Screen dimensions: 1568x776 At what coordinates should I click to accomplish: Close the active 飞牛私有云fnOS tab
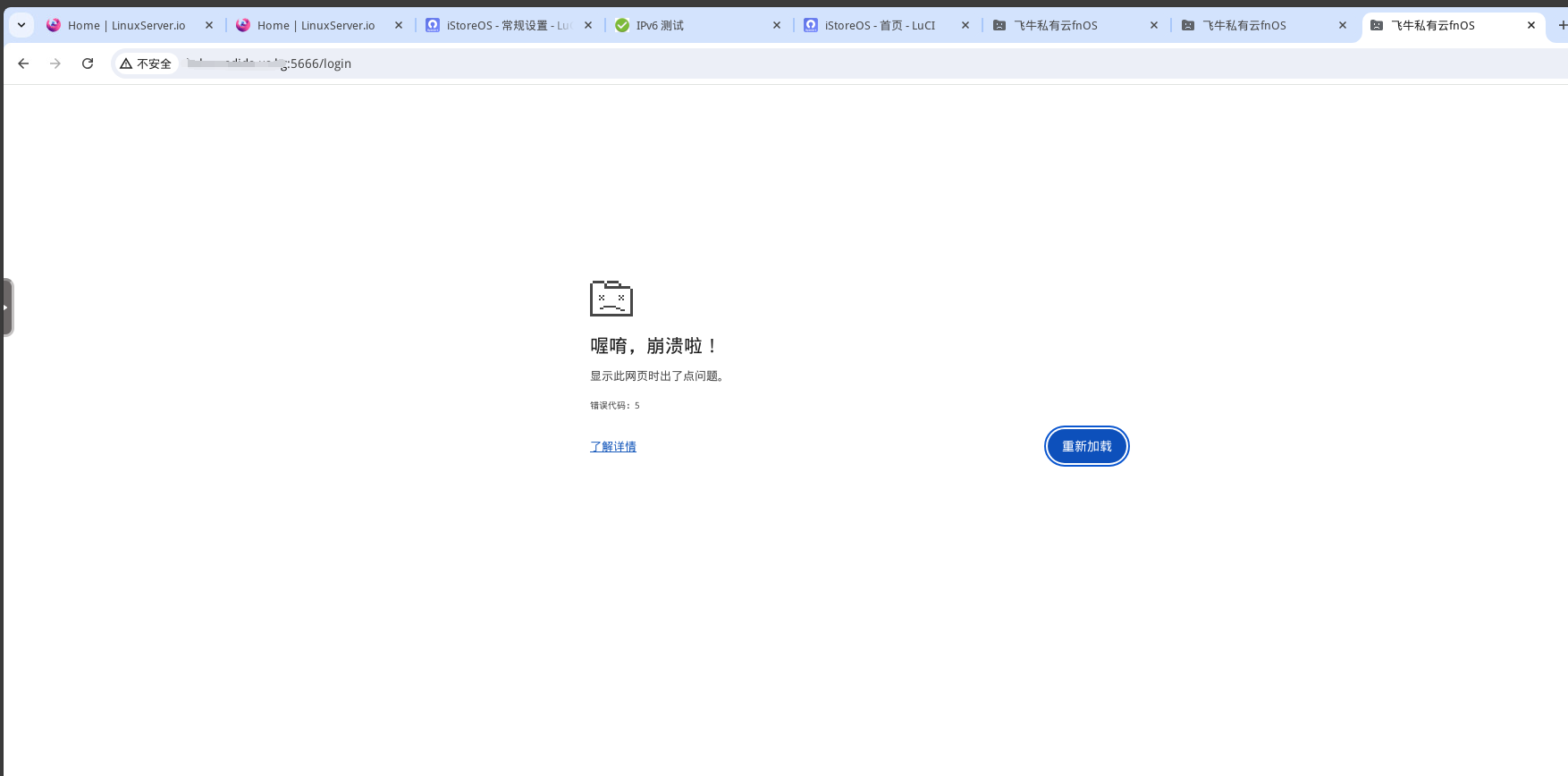(x=1531, y=25)
